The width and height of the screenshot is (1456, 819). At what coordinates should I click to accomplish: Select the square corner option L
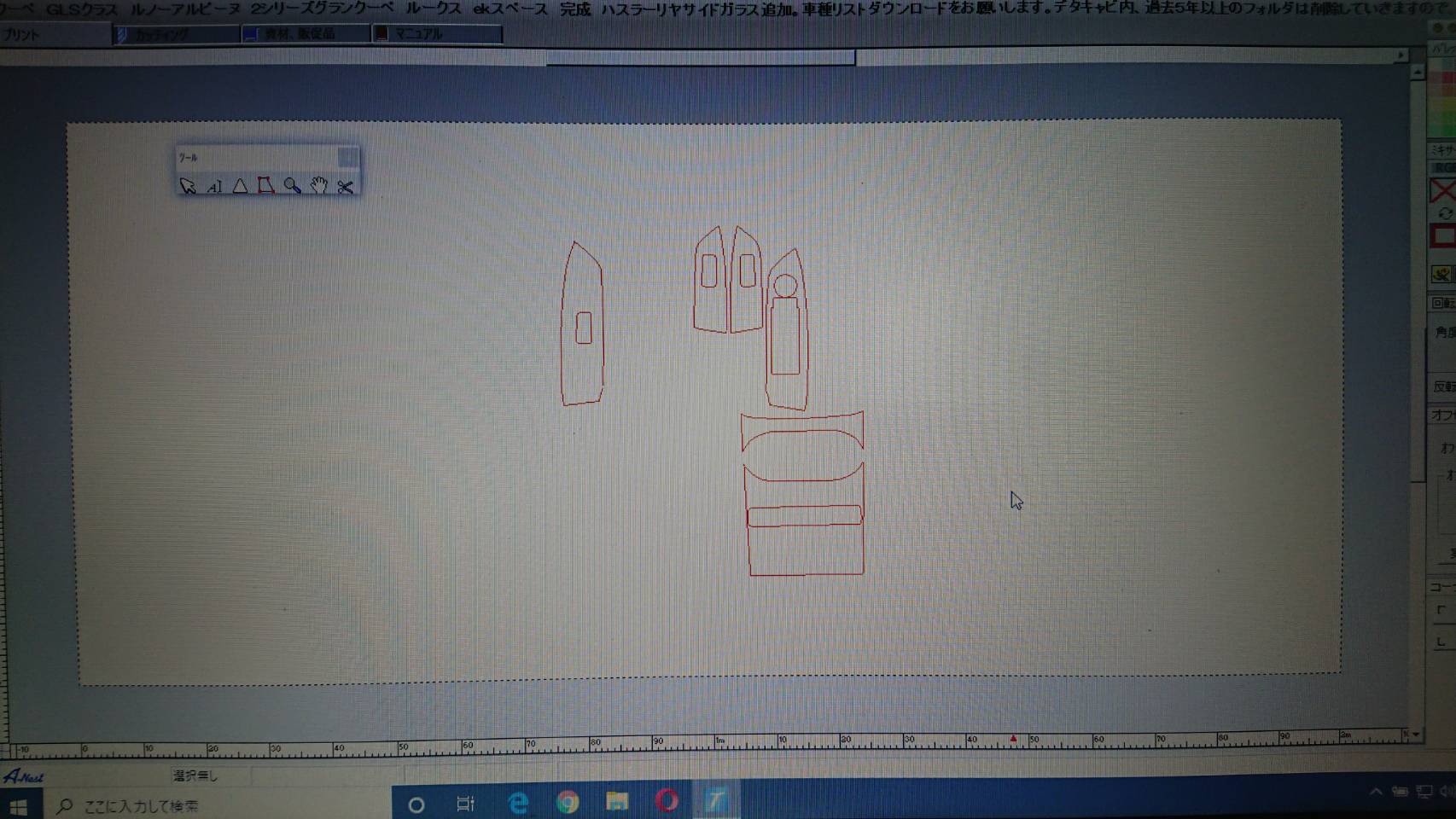tap(1442, 642)
